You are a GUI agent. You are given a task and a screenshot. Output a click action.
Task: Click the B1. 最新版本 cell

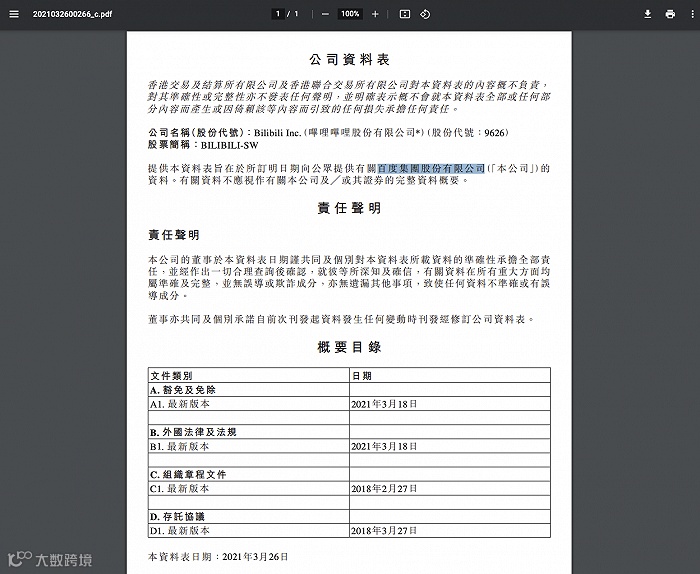249,446
